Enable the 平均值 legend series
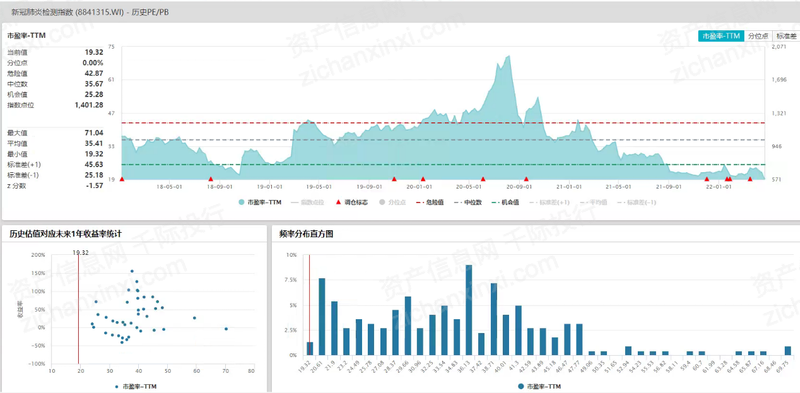The width and height of the screenshot is (800, 393). (x=593, y=203)
